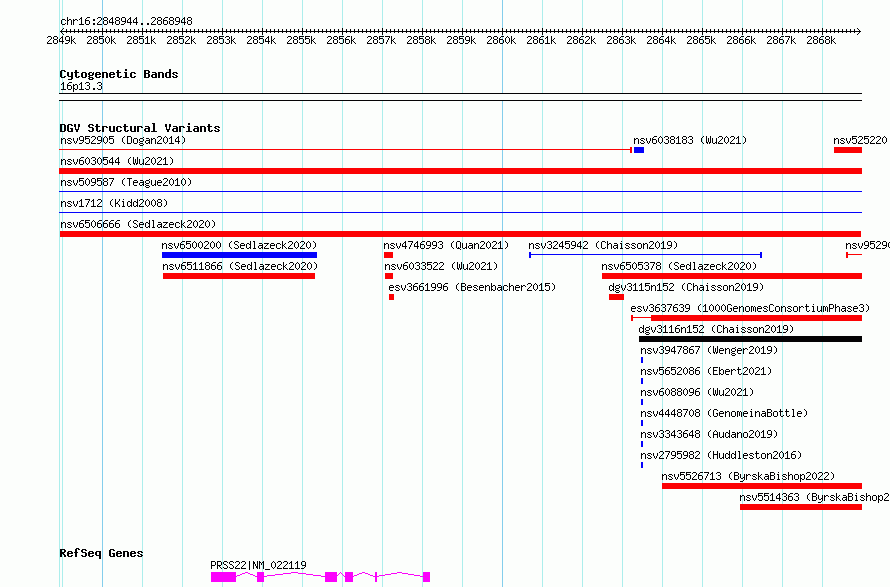Click the 2860k scale position label
This screenshot has height=587, width=890.
pos(501,40)
